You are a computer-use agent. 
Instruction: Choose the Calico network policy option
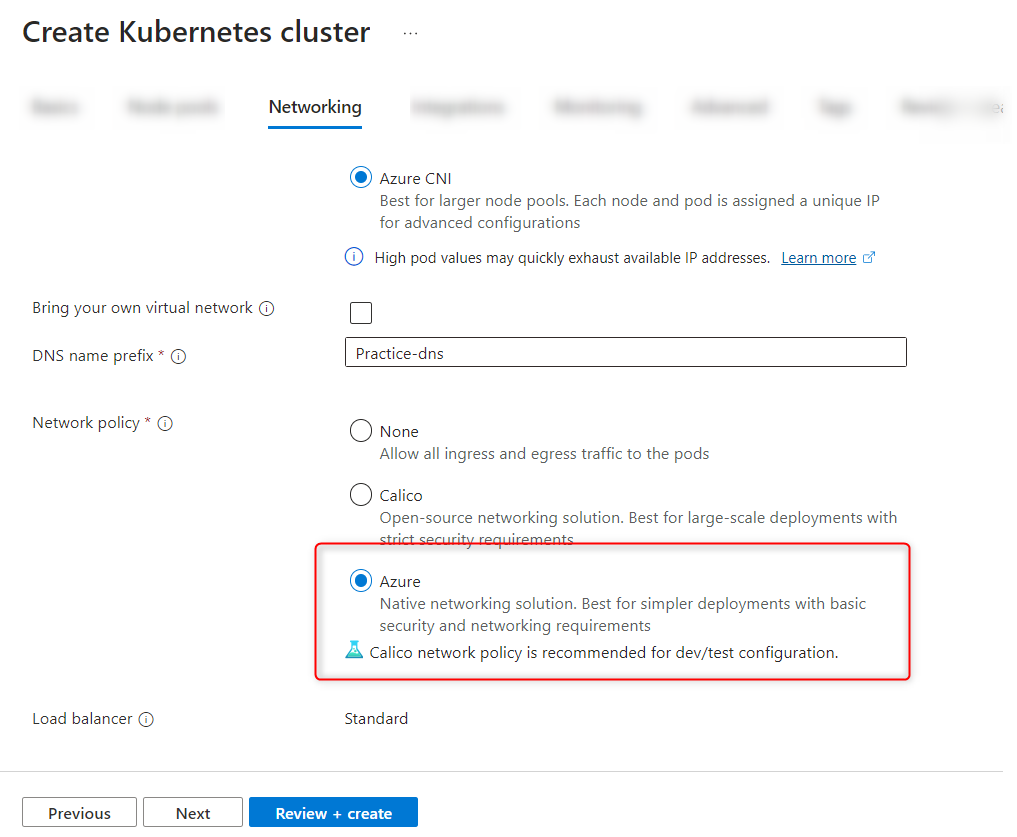(361, 494)
